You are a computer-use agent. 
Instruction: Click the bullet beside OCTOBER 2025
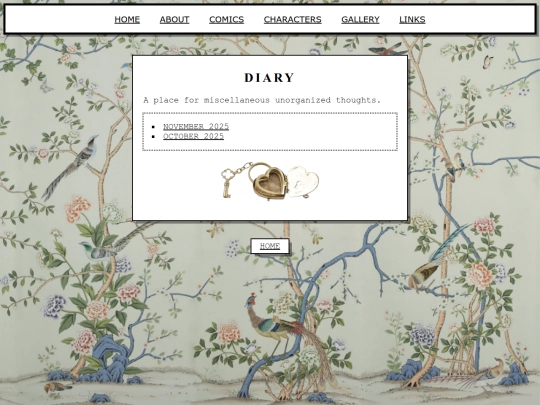(153, 137)
